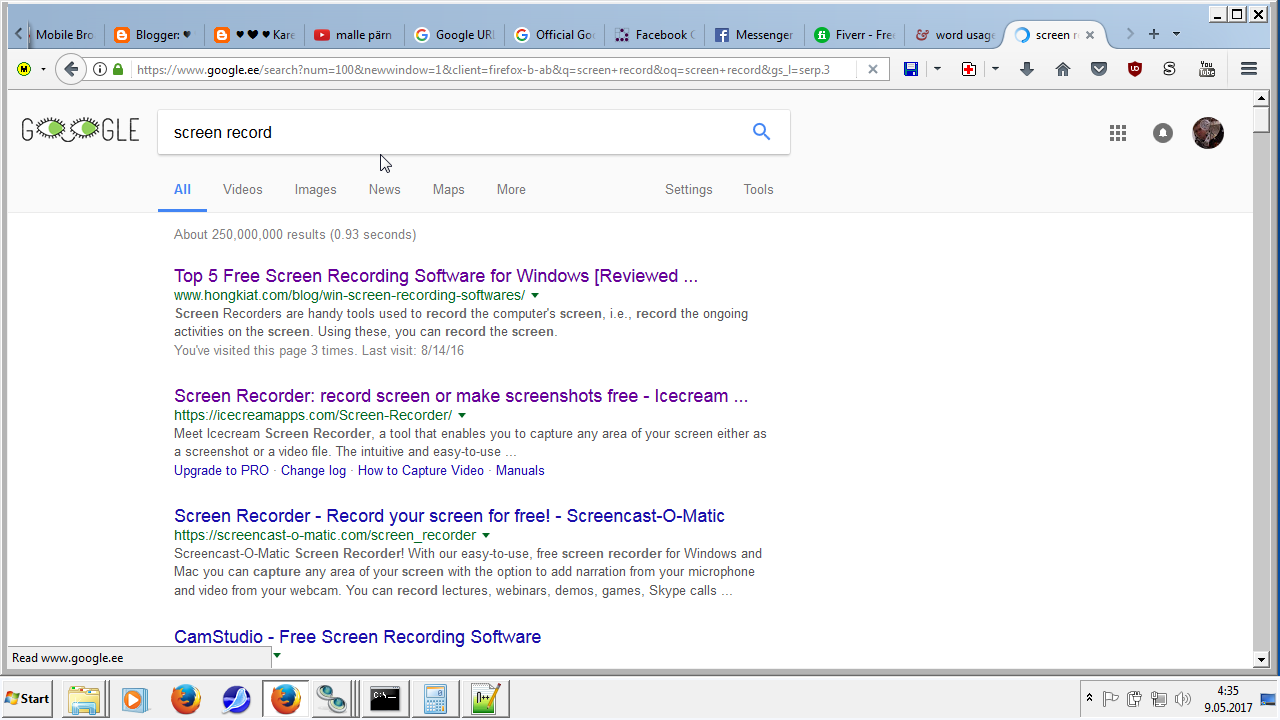Open the calculator from taskbar
Screen dimensions: 1280x720
435,698
